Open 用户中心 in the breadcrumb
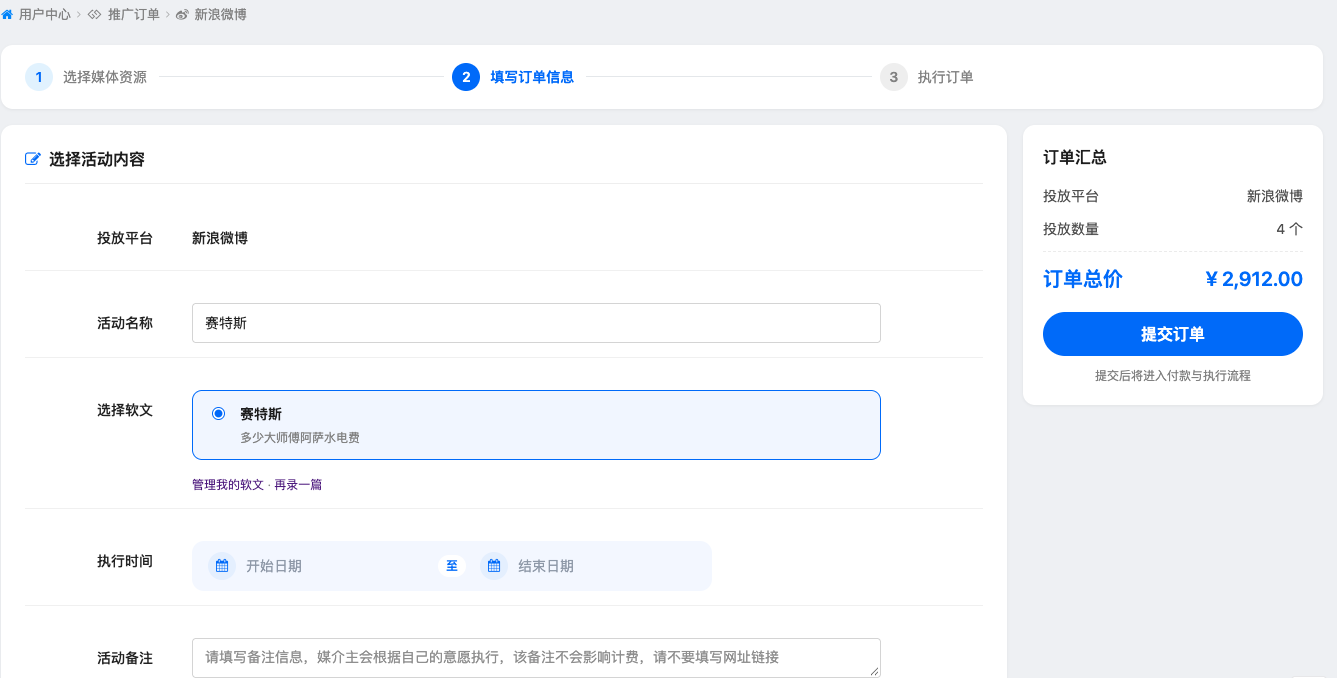1337x678 pixels. pos(45,15)
